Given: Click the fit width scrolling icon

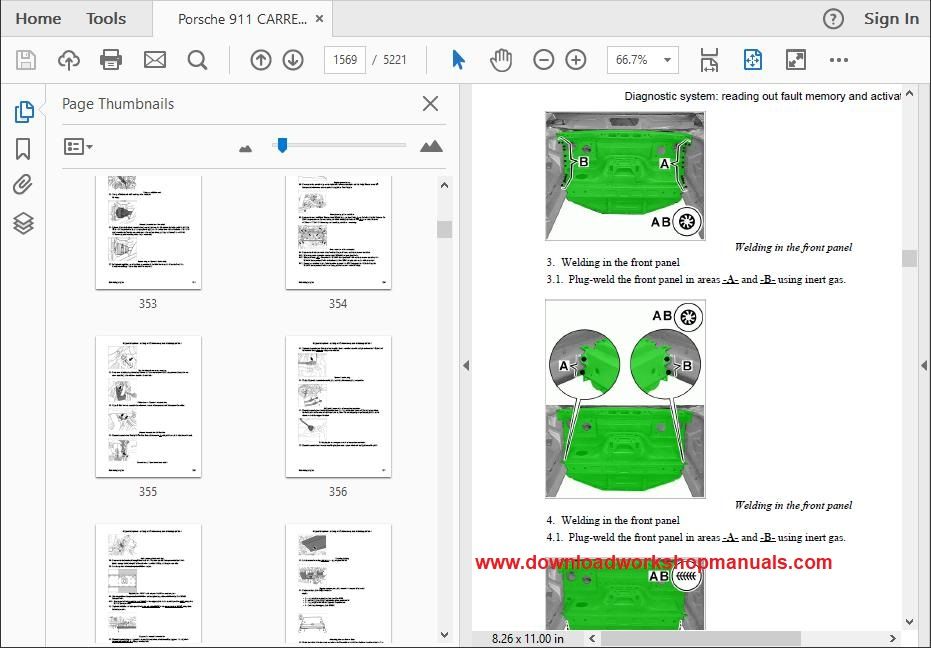Looking at the screenshot, I should click(709, 60).
